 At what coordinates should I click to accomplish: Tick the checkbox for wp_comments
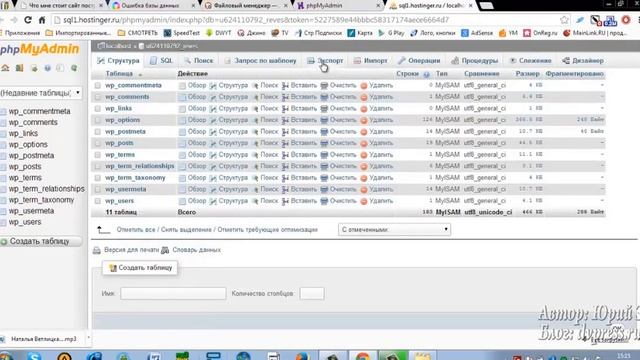pos(98,97)
